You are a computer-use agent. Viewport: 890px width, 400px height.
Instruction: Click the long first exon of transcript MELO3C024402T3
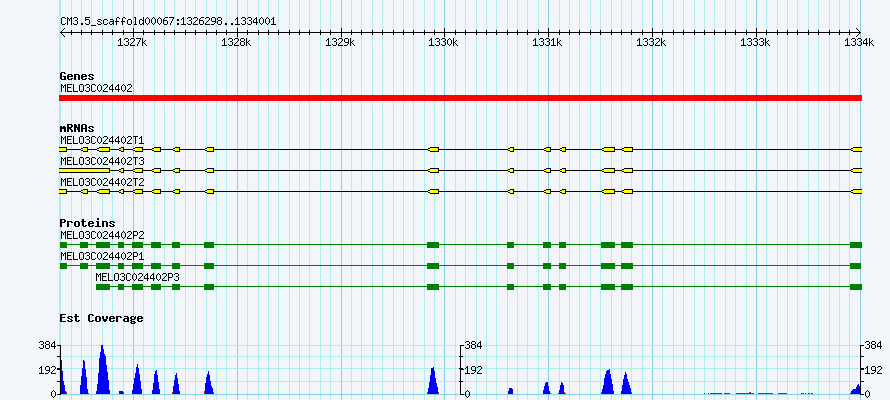[85, 170]
